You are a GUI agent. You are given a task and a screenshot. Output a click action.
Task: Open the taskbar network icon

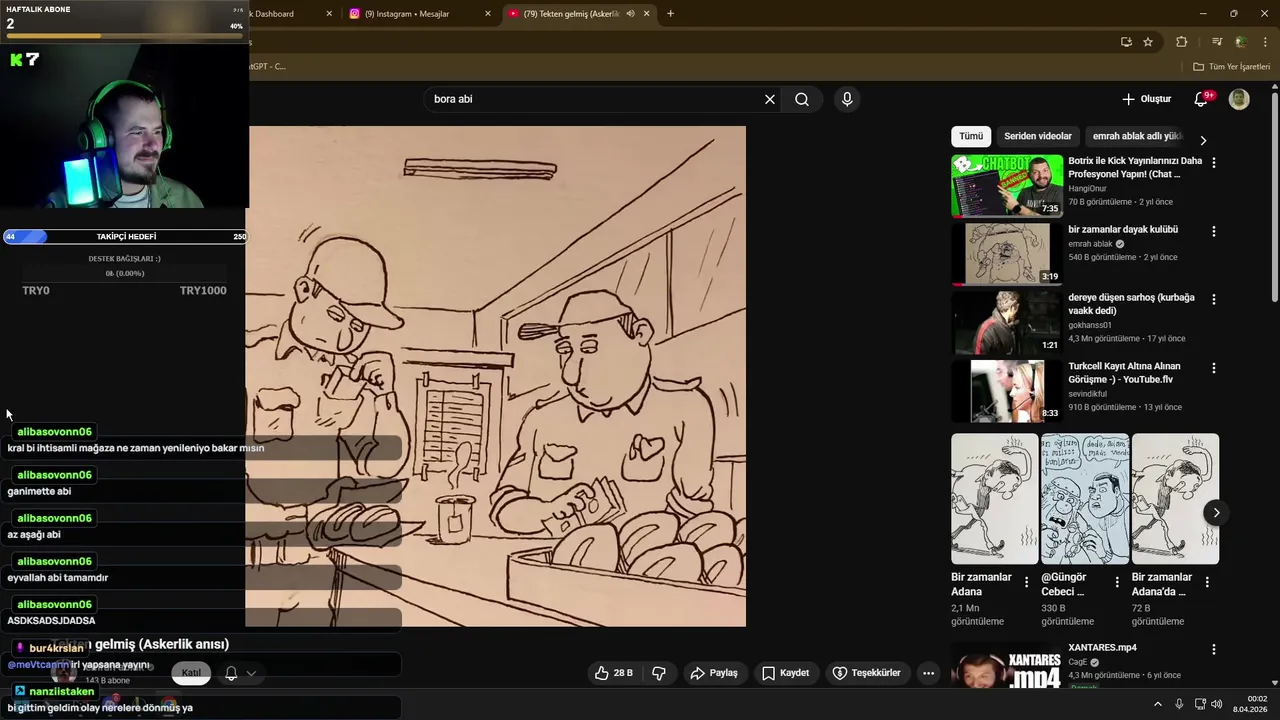click(x=1200, y=704)
